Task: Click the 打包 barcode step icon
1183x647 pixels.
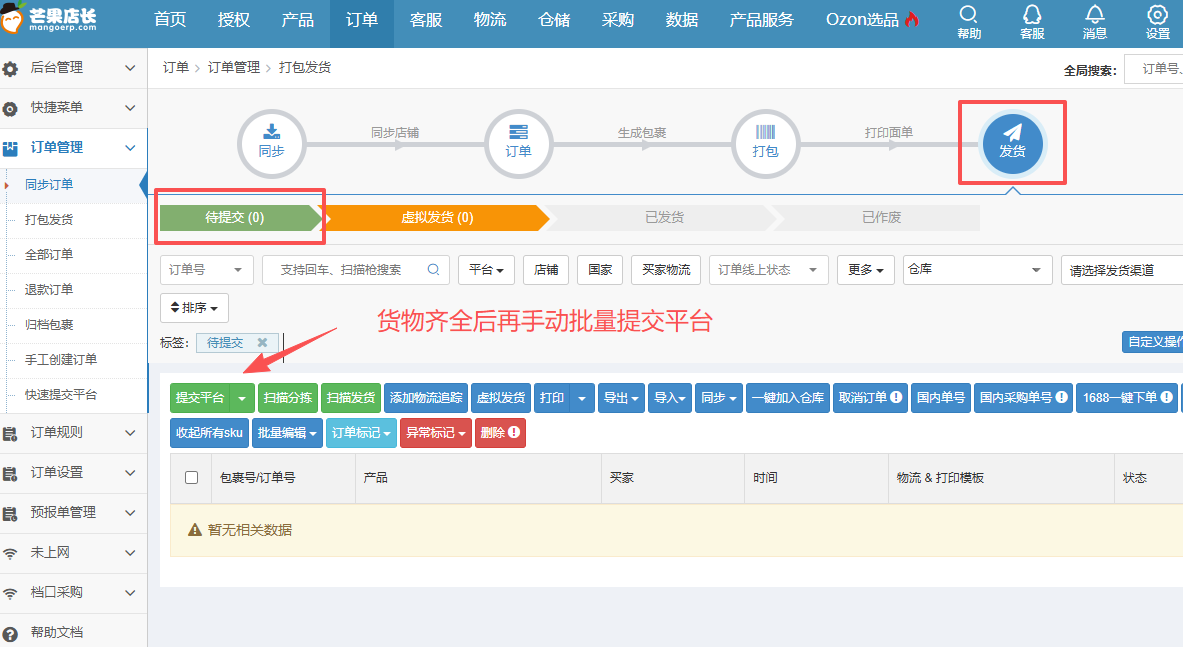Action: [765, 144]
